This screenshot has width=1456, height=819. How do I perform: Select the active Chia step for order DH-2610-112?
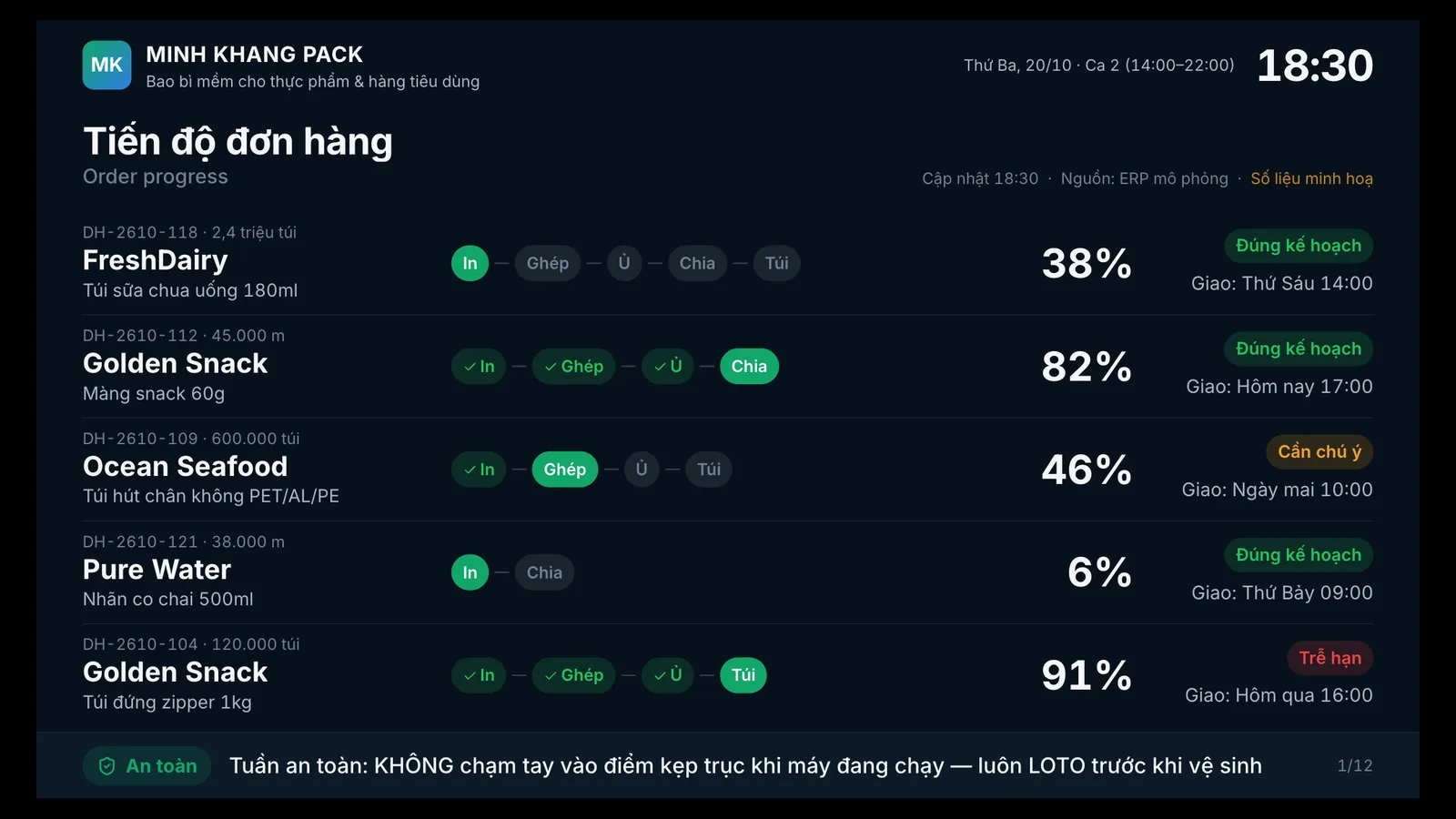coord(749,366)
